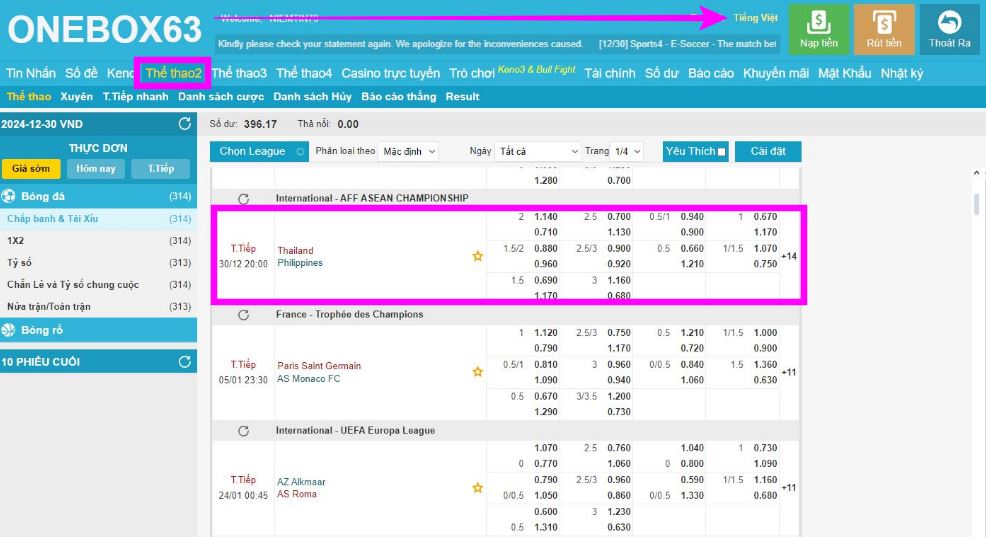This screenshot has height=537, width=986.
Task: Open the Ngày Tất cả dropdown
Action: (x=538, y=152)
